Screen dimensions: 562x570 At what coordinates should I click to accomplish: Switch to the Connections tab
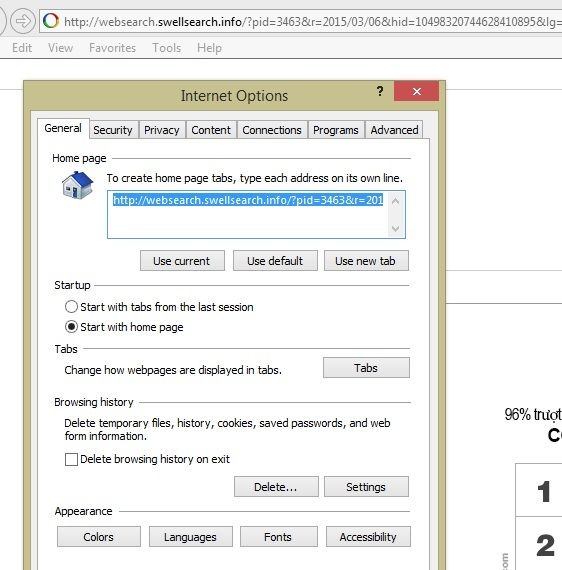tap(272, 130)
